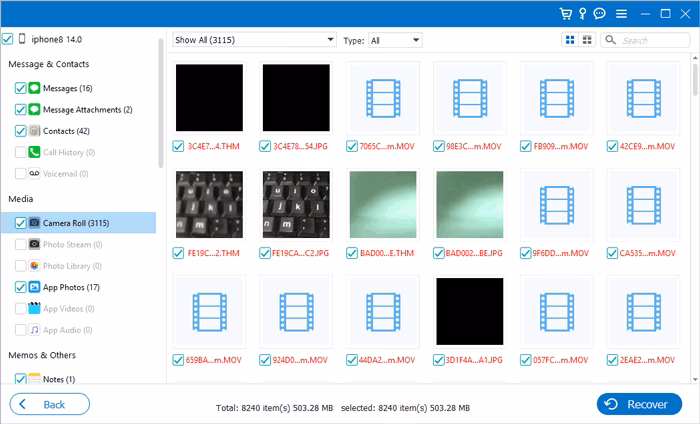Uncheck the 3C4E7...4.THM file checkbox

(180, 146)
